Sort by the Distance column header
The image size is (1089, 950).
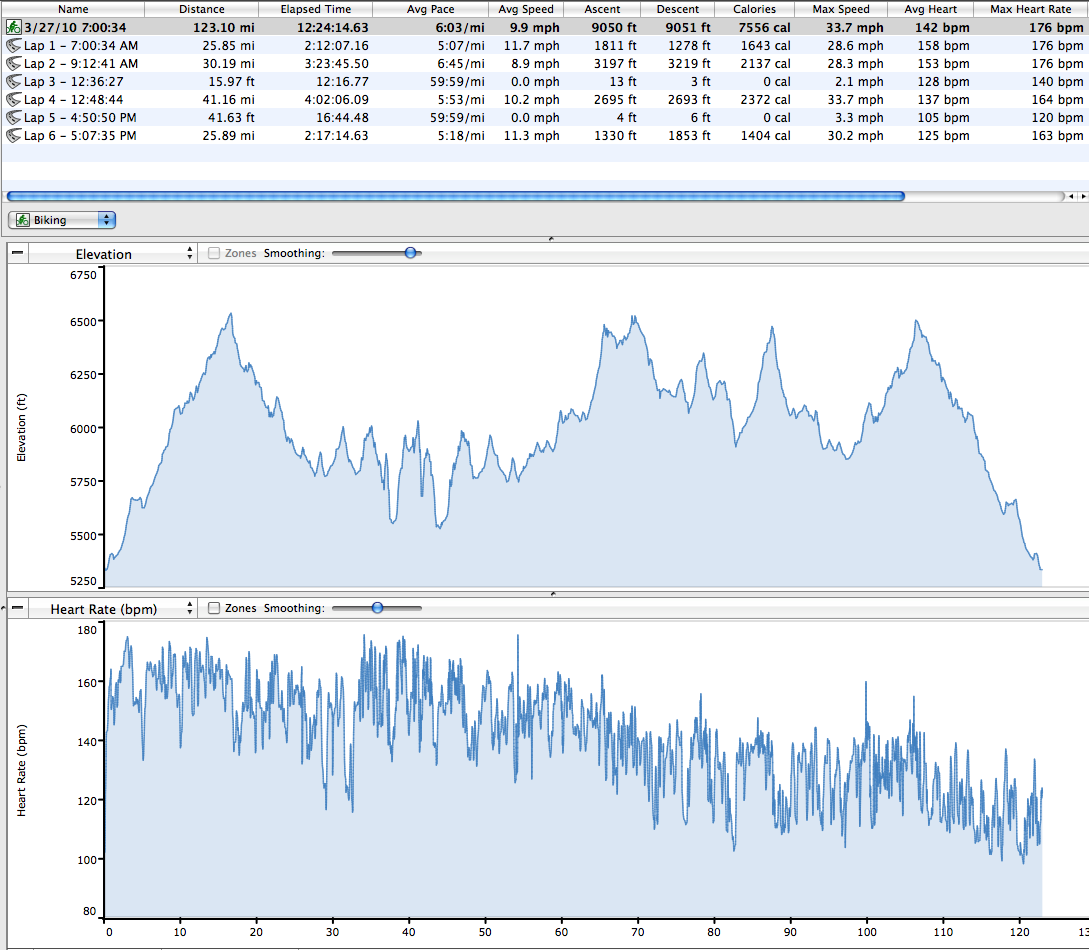(201, 9)
